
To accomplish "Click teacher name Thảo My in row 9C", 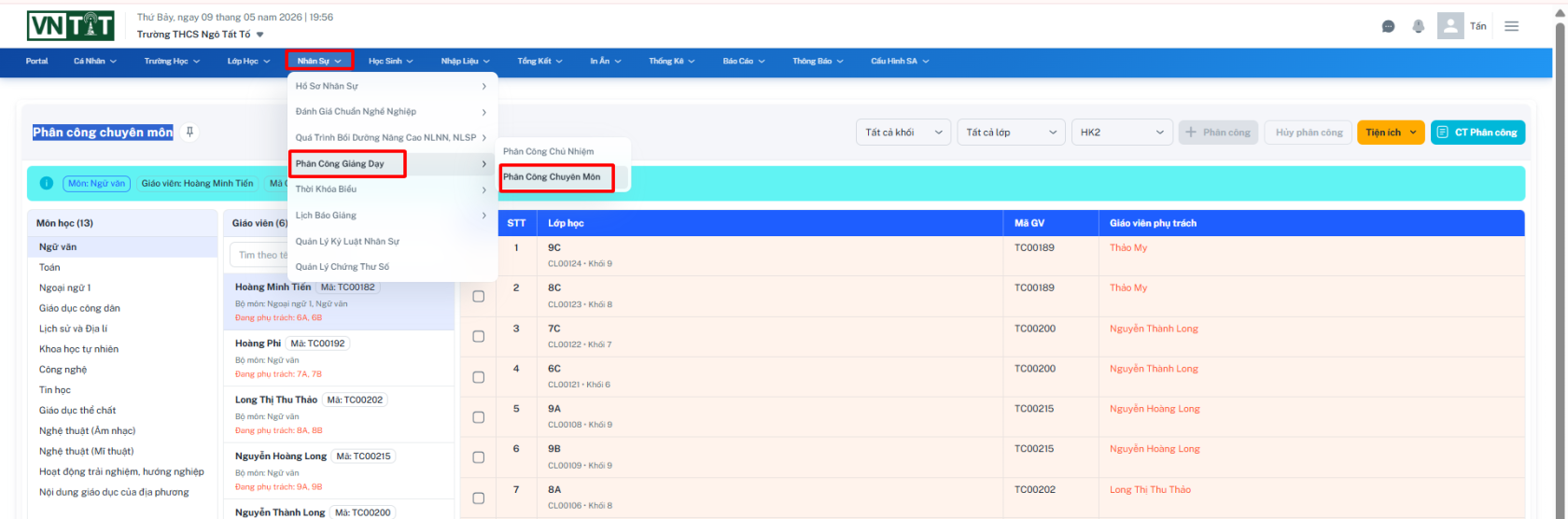I will [1128, 247].
